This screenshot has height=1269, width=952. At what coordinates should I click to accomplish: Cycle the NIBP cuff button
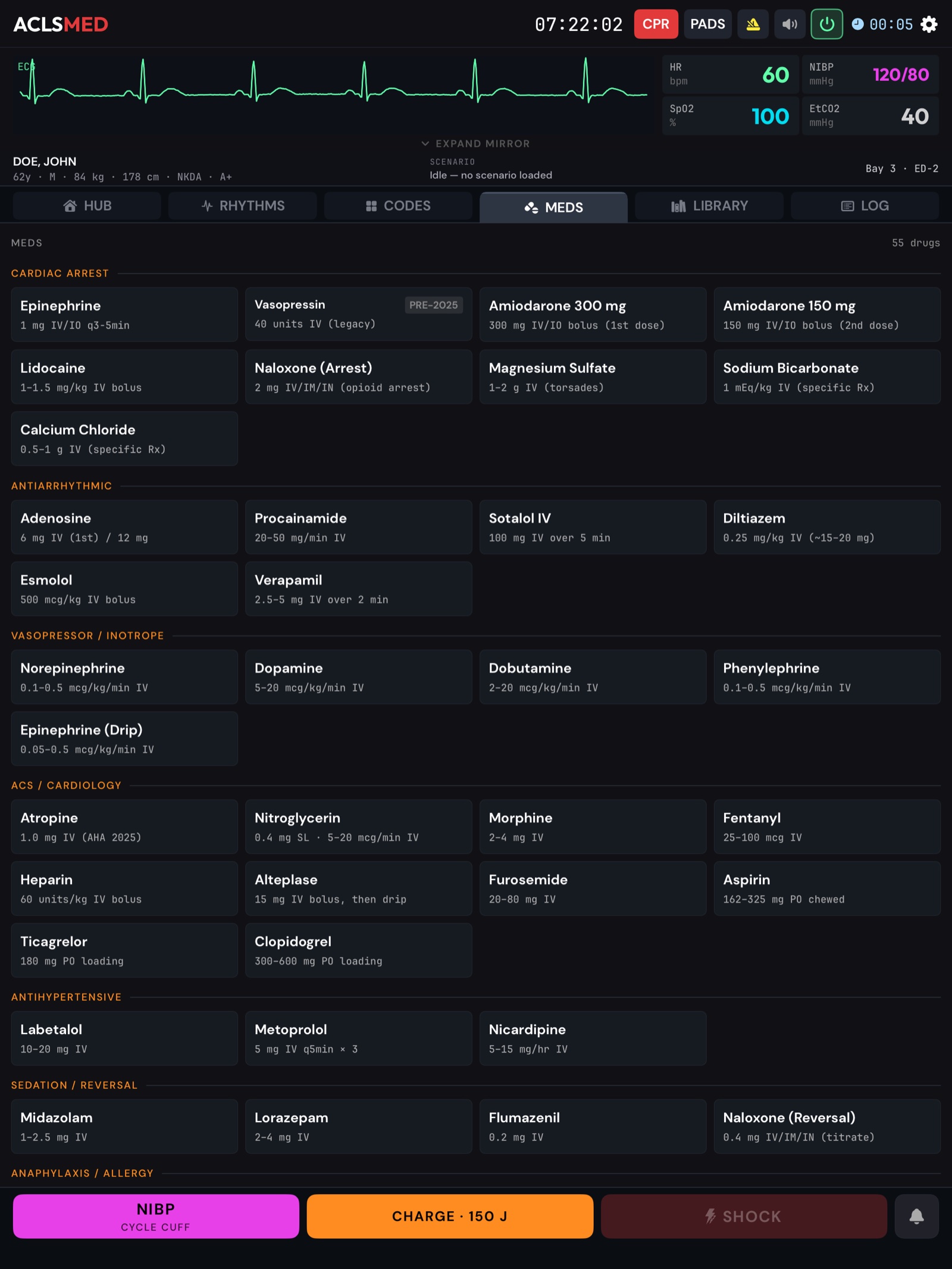pos(156,1216)
